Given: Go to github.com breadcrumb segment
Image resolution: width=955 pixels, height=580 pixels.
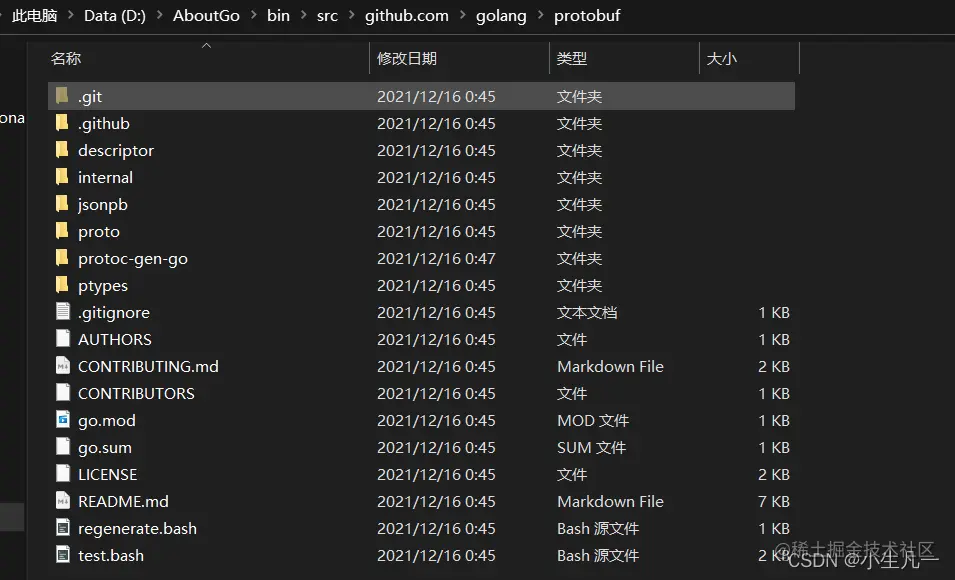Looking at the screenshot, I should (x=407, y=15).
